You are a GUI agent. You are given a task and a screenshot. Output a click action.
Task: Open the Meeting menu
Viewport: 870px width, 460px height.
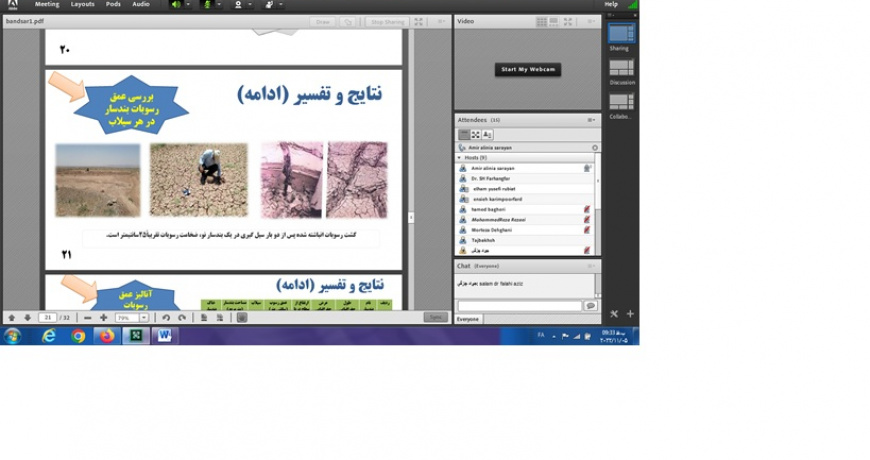[47, 4]
